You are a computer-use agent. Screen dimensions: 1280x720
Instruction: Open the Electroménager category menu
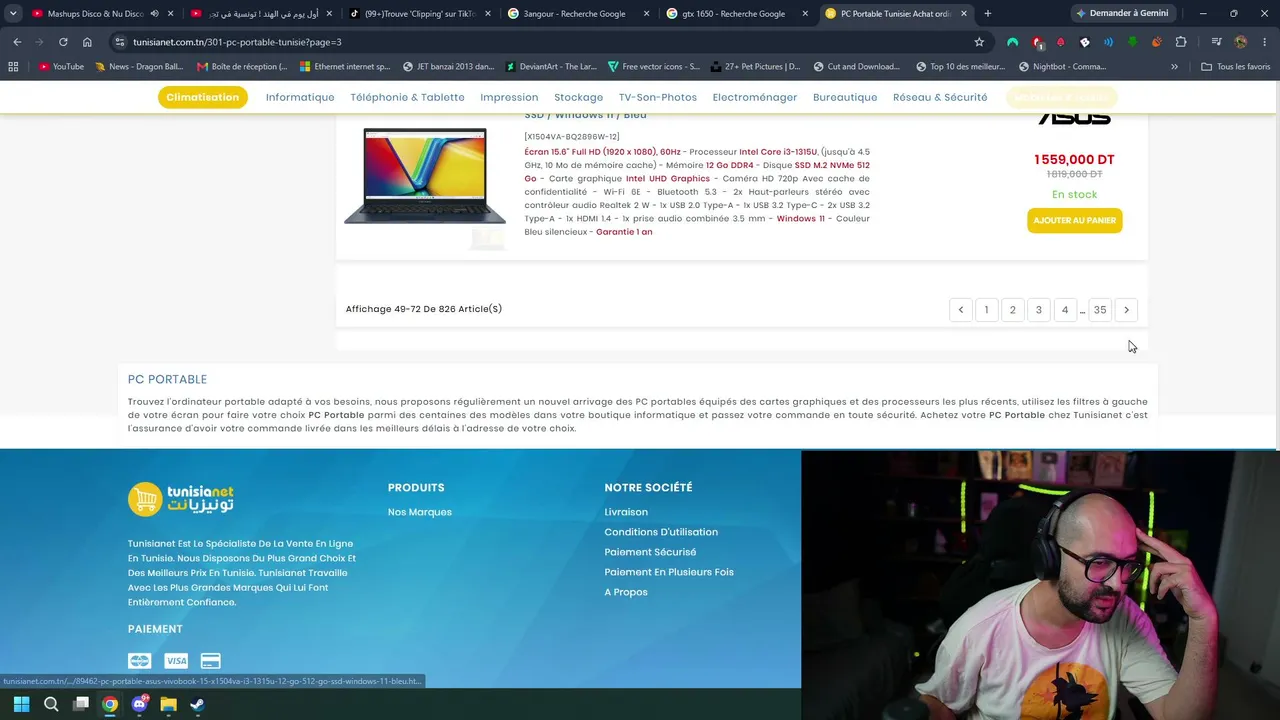point(755,97)
